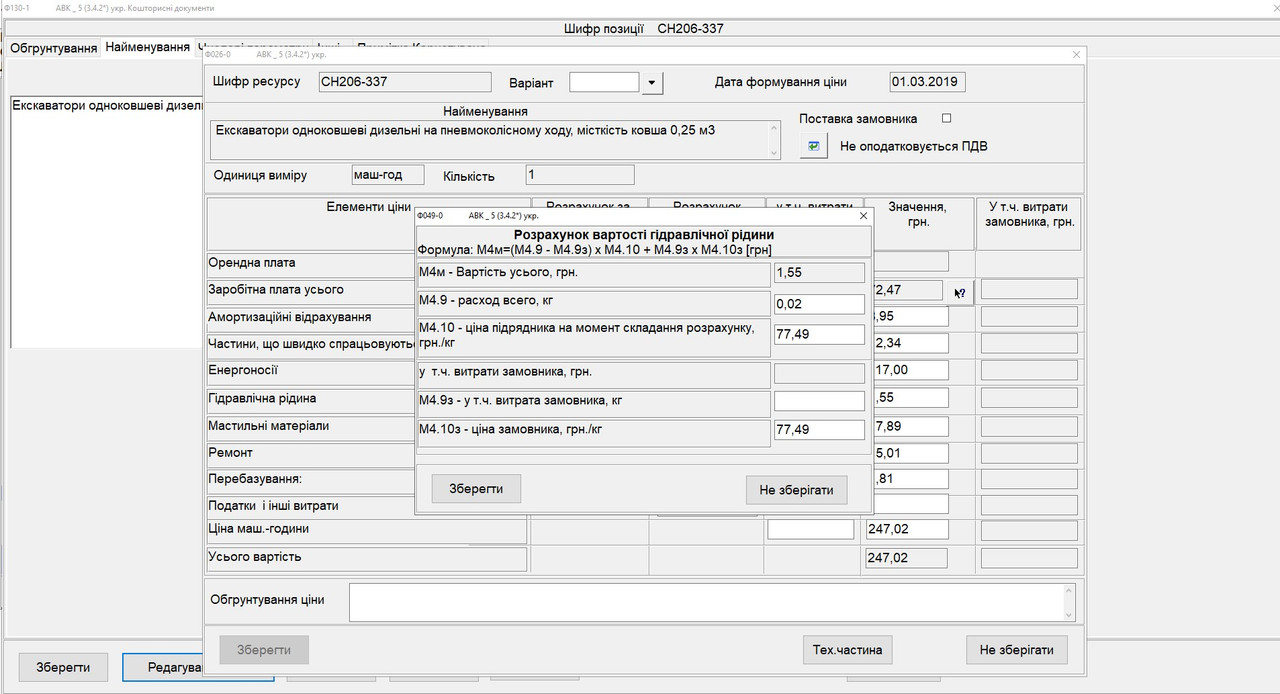The image size is (1280, 694).
Task: Click the Усього вартість value 247,02
Action: pos(907,558)
